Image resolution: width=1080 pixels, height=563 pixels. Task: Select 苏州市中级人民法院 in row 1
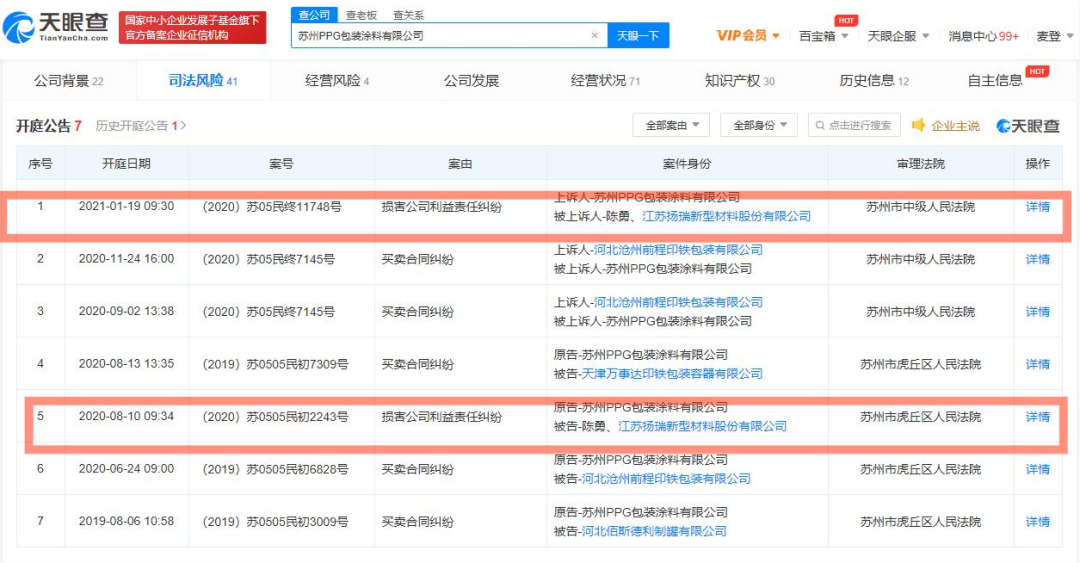[920, 207]
